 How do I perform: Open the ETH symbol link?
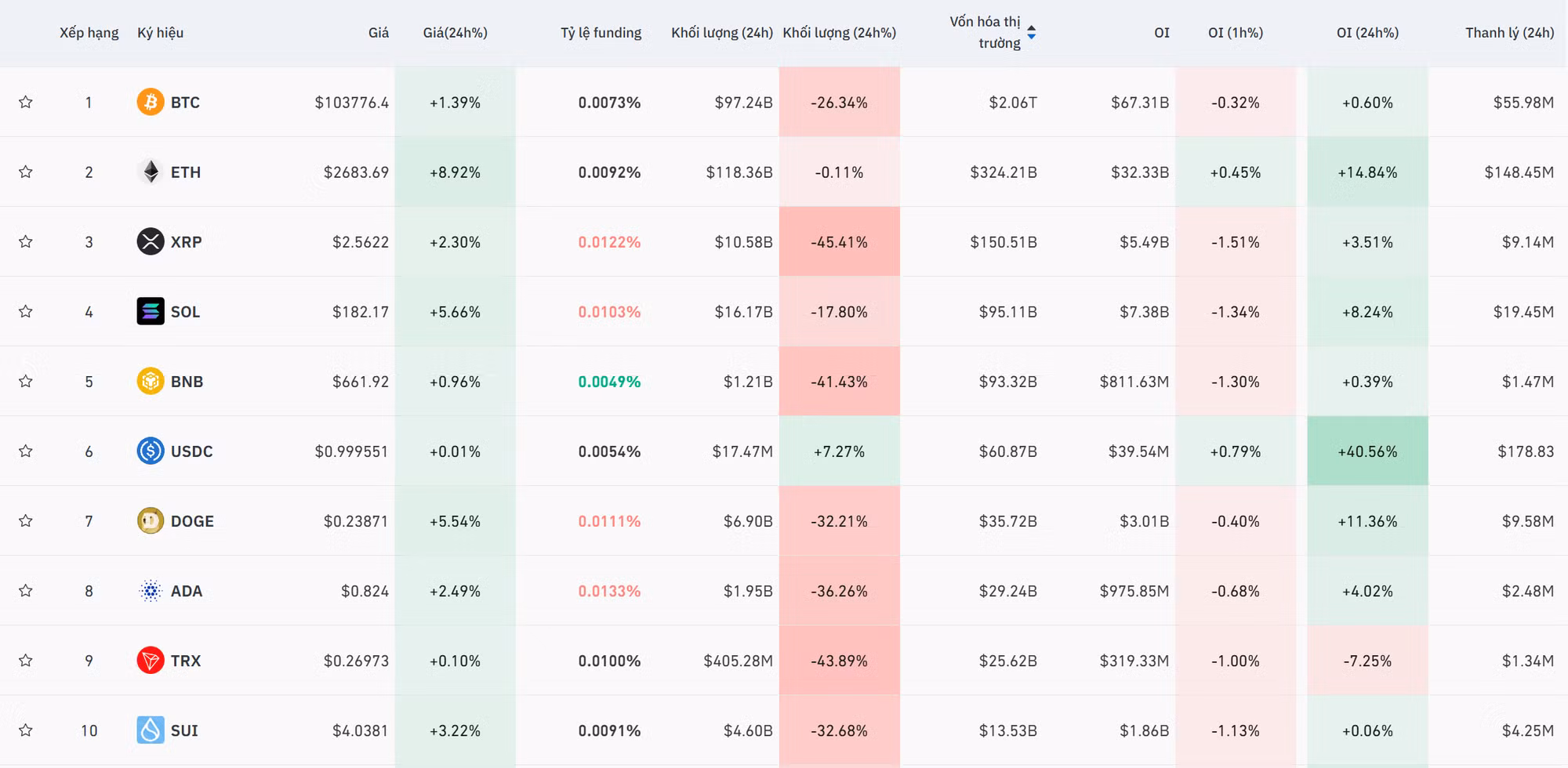pos(186,172)
